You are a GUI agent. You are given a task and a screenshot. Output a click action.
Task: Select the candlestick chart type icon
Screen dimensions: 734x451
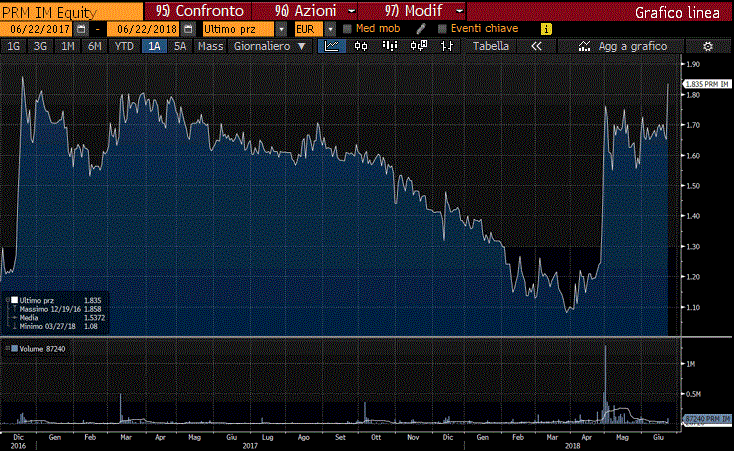(x=361, y=46)
